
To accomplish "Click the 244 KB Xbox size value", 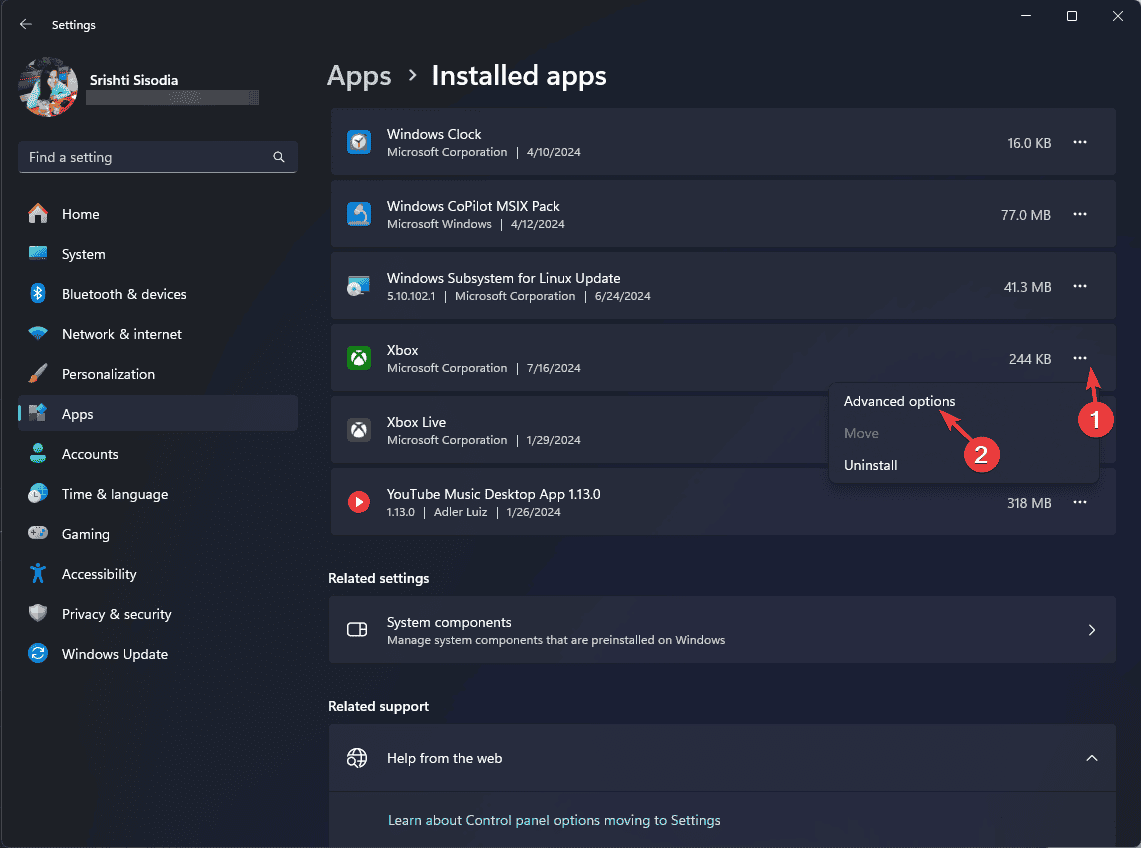I will 1030,359.
